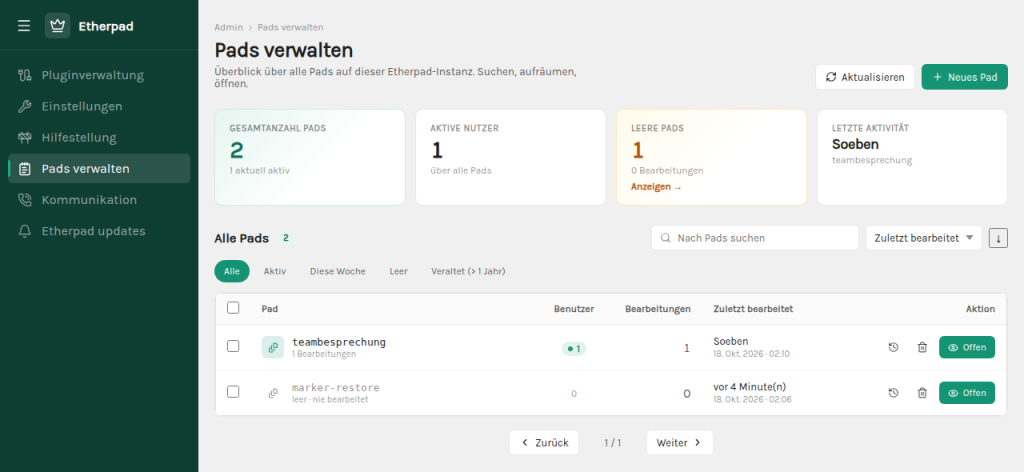Open history icon for teambesprechung
The height and width of the screenshot is (472, 1024).
[x=893, y=347]
